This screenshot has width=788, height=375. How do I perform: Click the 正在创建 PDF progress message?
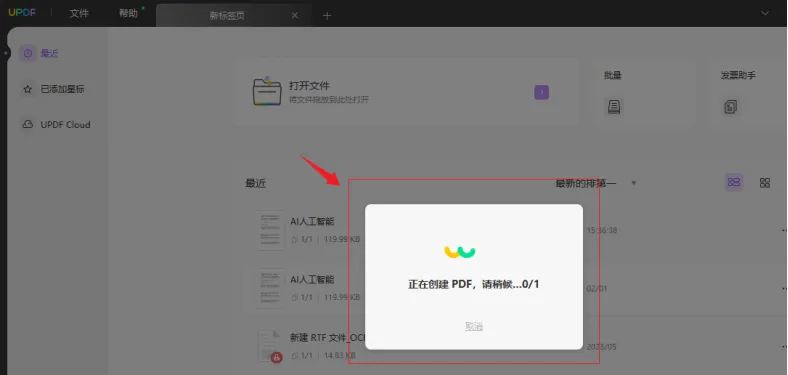[x=473, y=285]
